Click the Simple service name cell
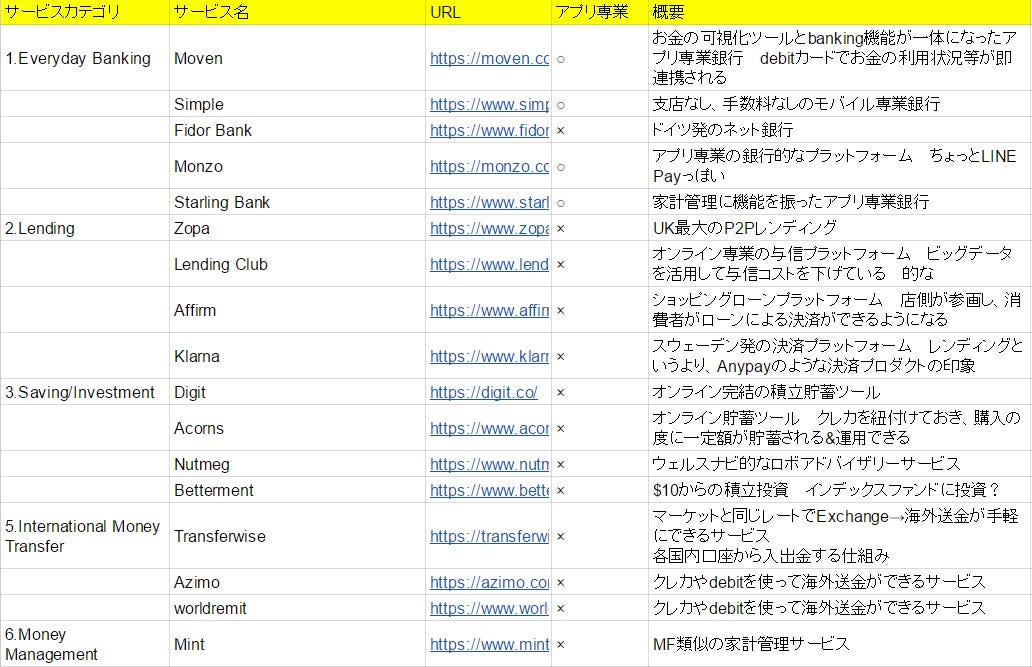This screenshot has height=667, width=1032. [297, 104]
